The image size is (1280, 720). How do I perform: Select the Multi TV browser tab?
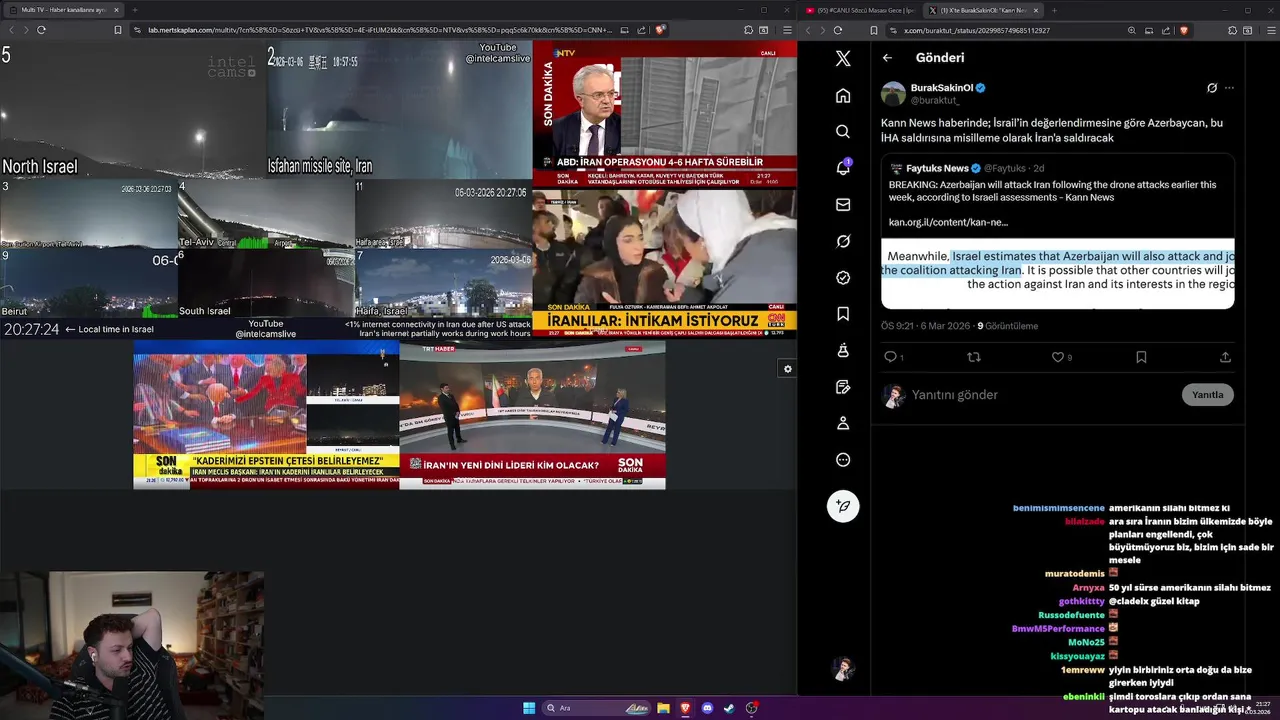(62, 10)
